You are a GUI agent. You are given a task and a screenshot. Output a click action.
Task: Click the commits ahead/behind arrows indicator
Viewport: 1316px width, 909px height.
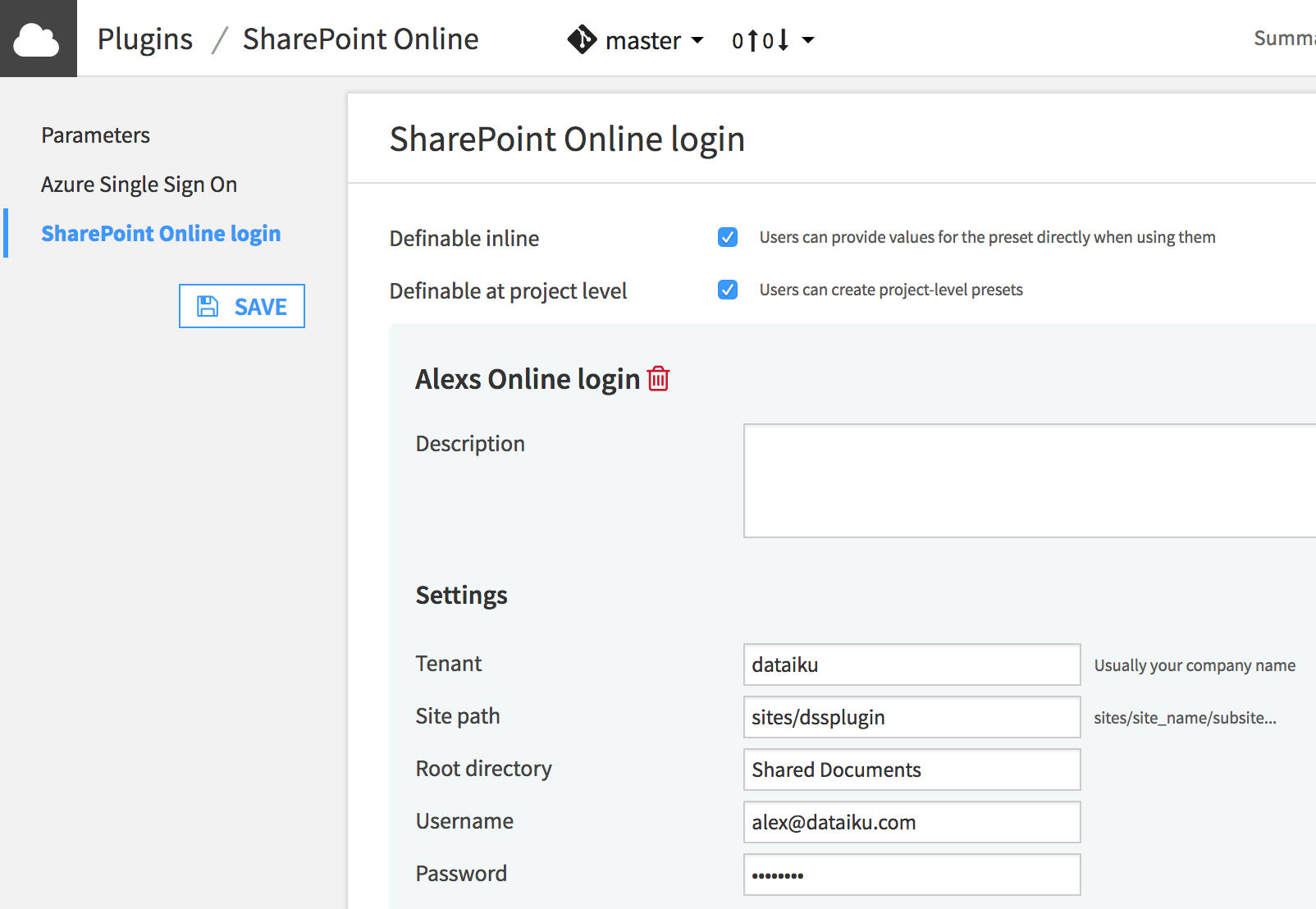tap(760, 40)
